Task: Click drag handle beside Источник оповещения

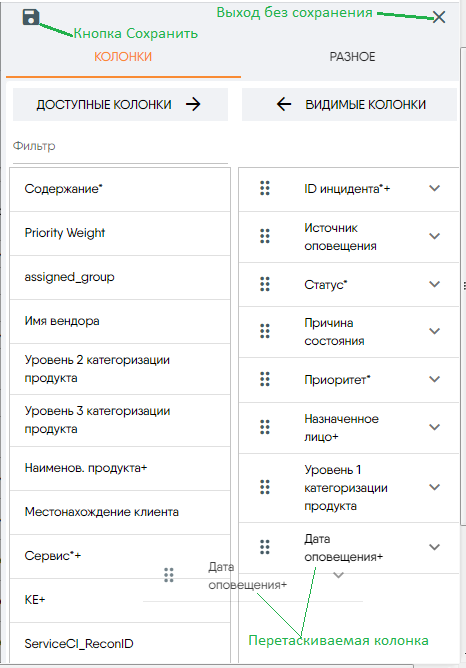Action: pos(265,236)
